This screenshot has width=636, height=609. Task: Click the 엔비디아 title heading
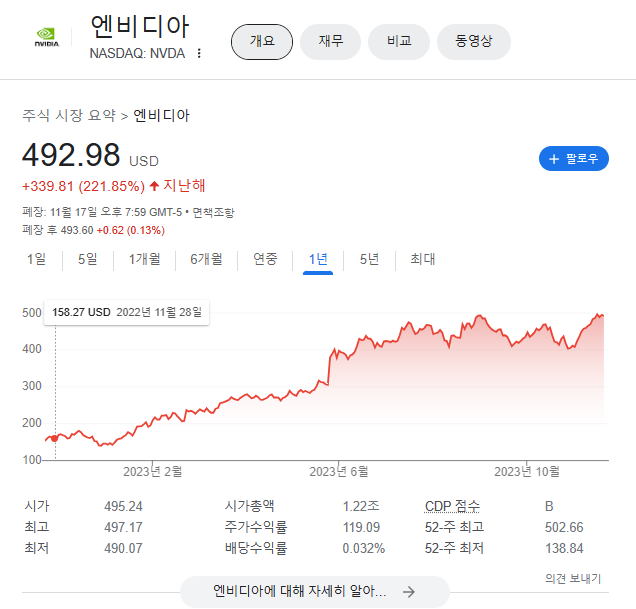tap(140, 27)
